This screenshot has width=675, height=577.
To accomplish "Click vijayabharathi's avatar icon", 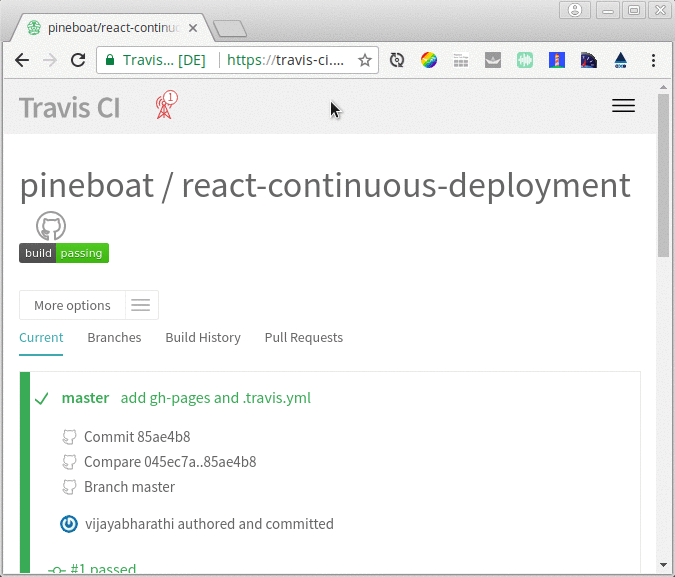I will tap(69, 524).
